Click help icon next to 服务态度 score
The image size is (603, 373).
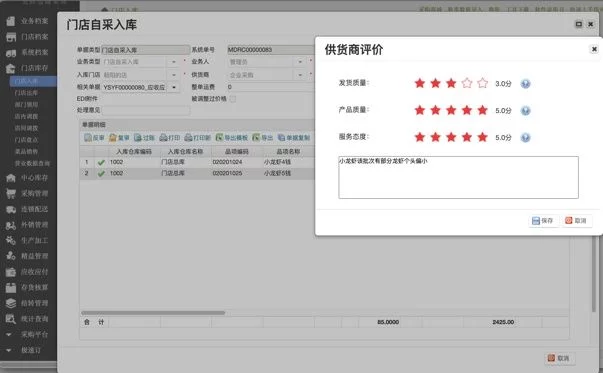[525, 137]
